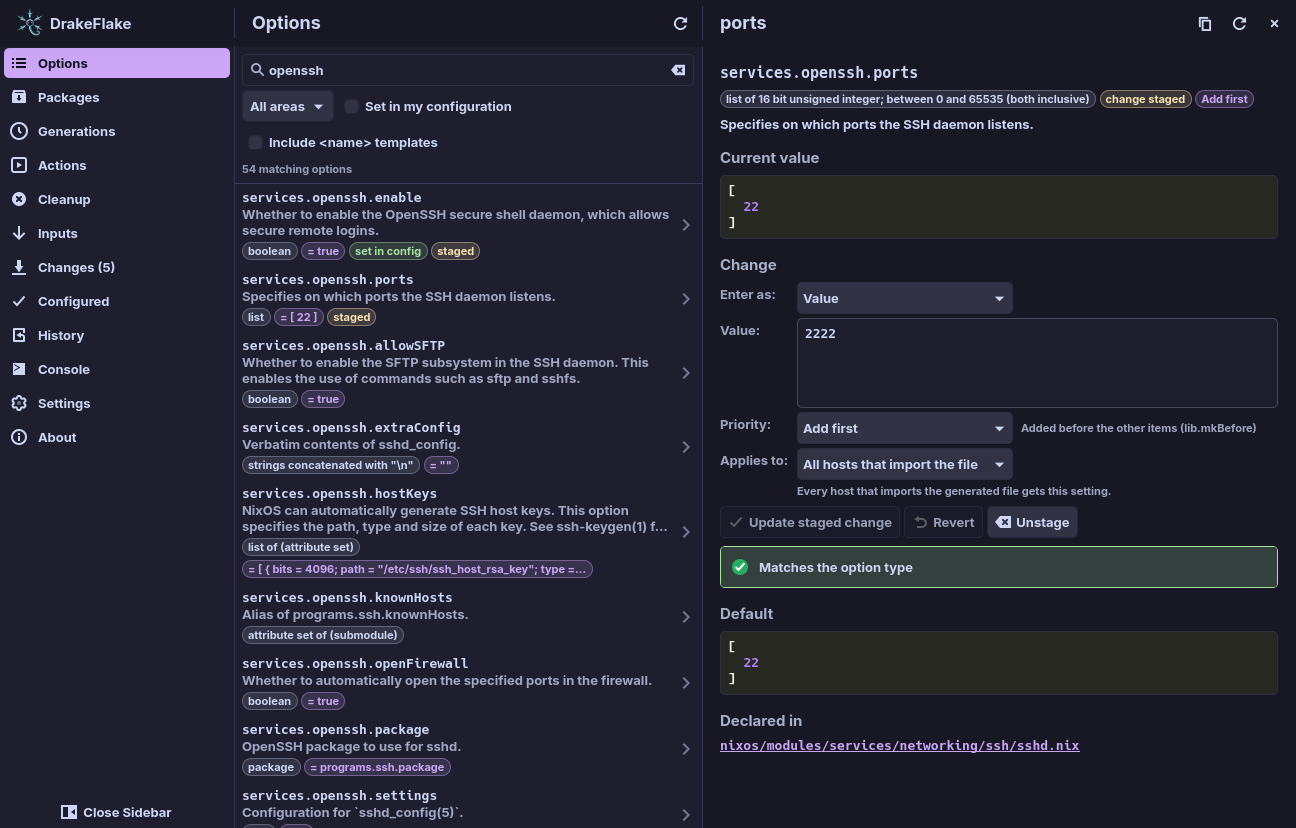Select services.openssh.knownHosts option
The height and width of the screenshot is (828, 1296).
(x=468, y=616)
